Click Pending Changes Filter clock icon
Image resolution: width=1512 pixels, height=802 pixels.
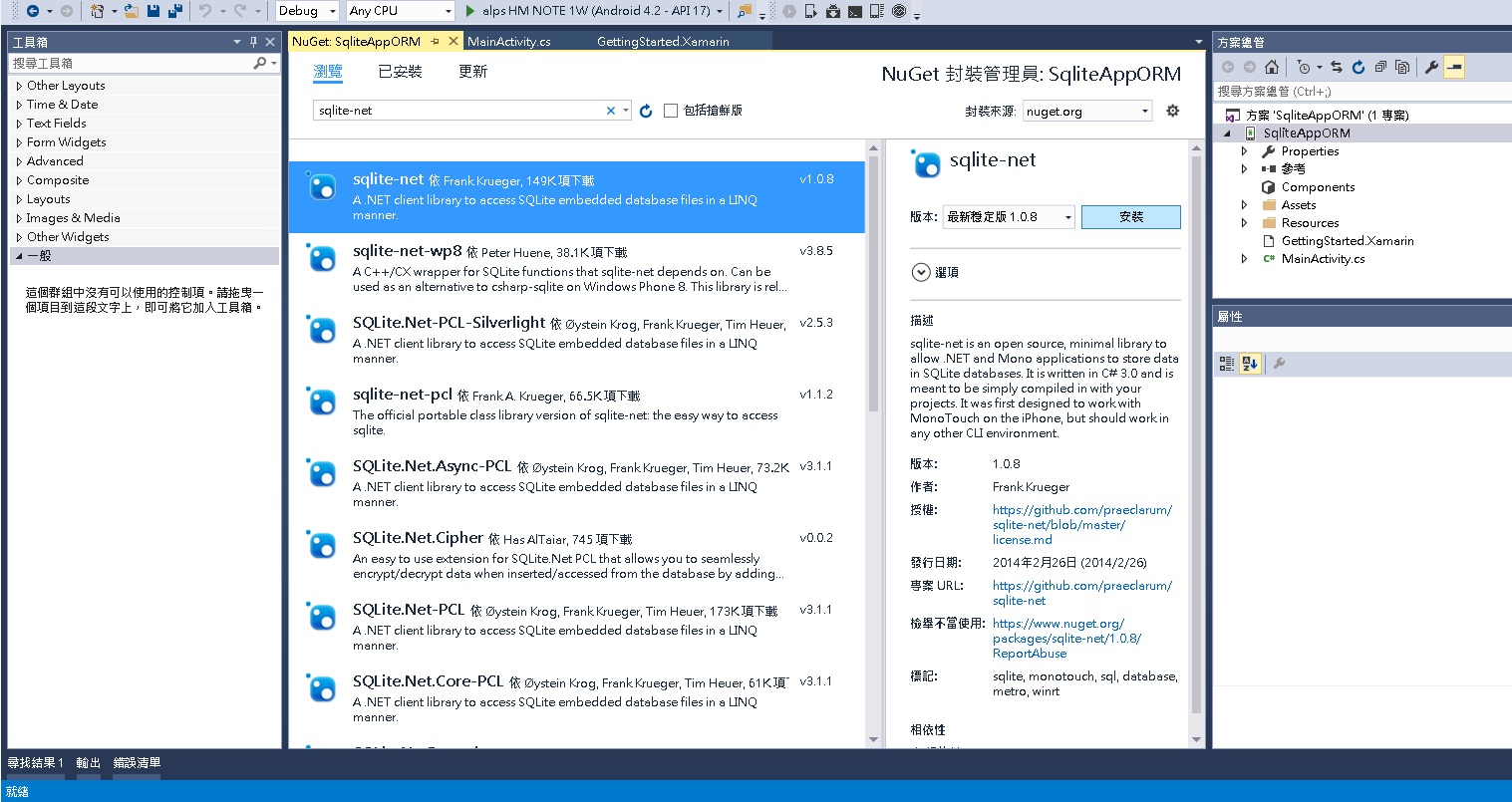1304,67
